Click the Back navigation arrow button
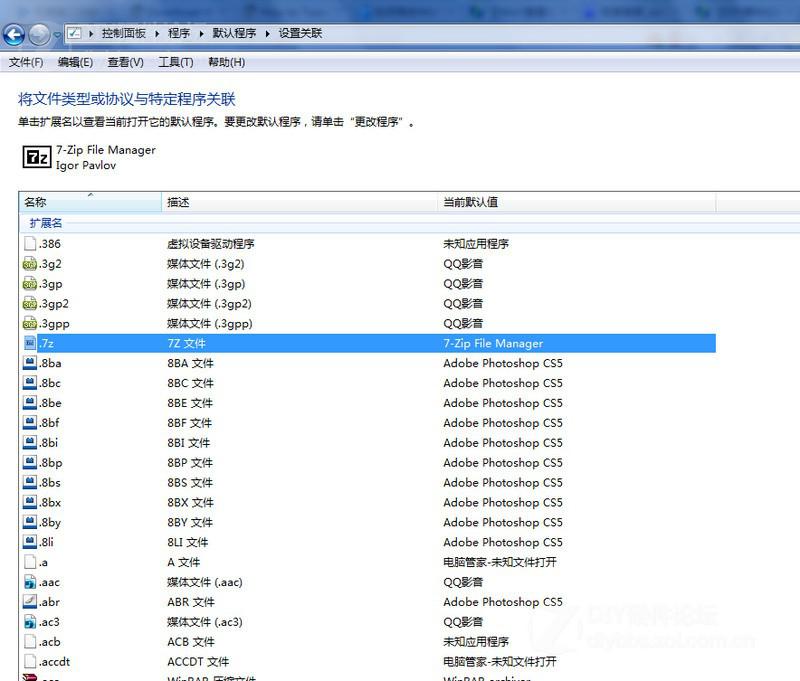 (14, 35)
